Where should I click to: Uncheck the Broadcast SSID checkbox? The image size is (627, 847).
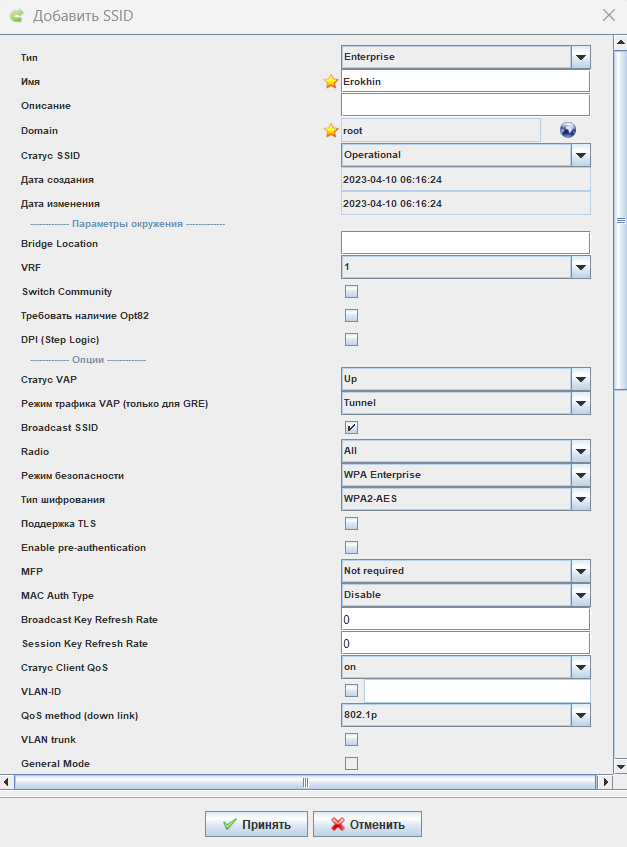click(352, 427)
